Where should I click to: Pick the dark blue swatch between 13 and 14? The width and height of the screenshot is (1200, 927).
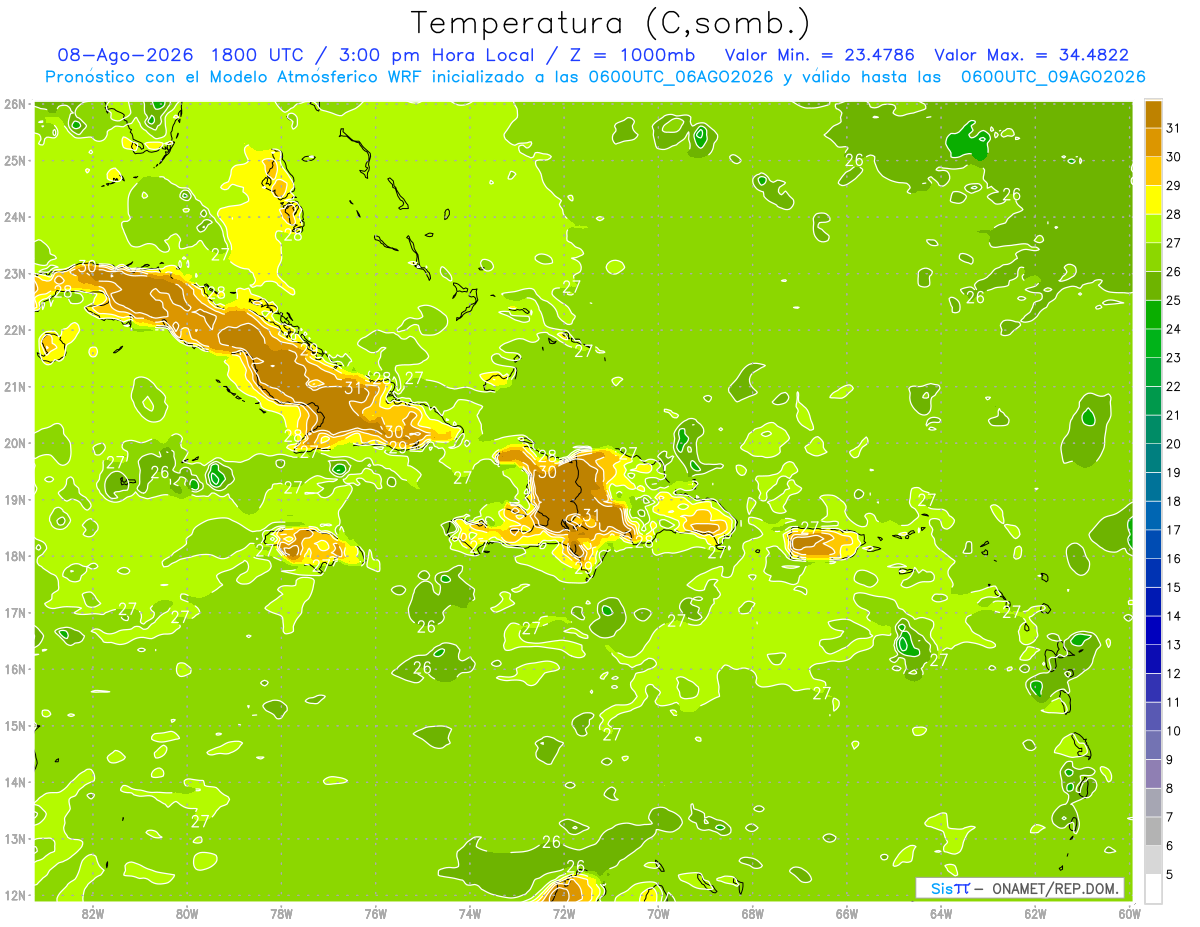pos(1153,630)
